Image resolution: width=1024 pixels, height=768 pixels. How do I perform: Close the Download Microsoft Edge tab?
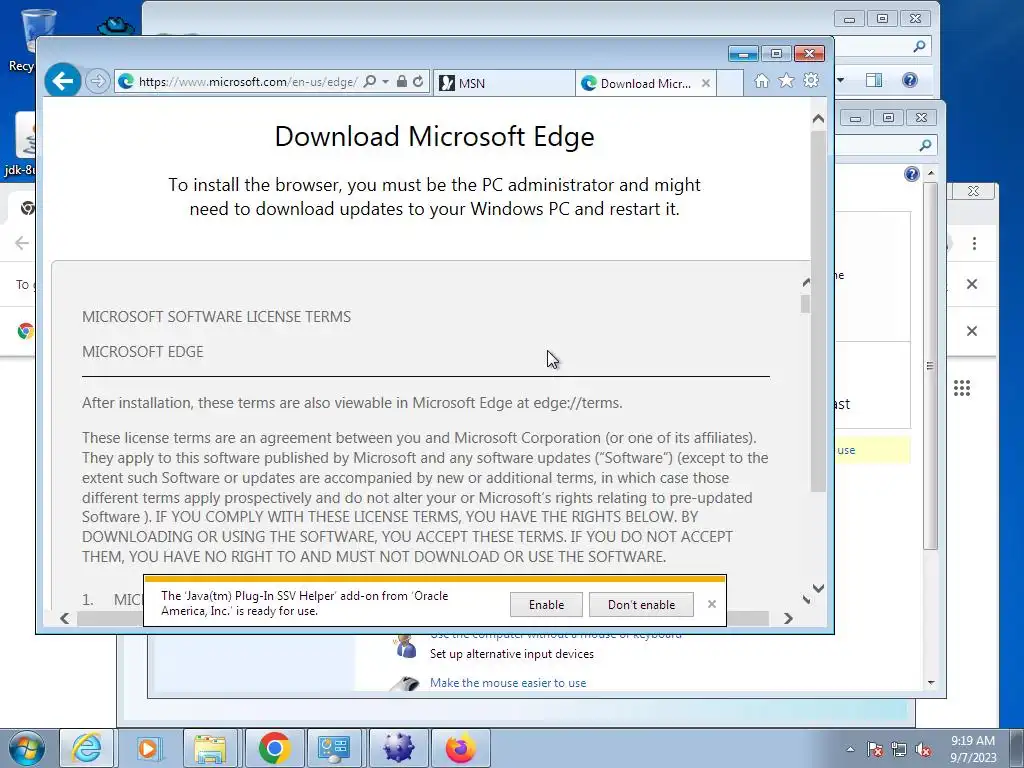705,83
